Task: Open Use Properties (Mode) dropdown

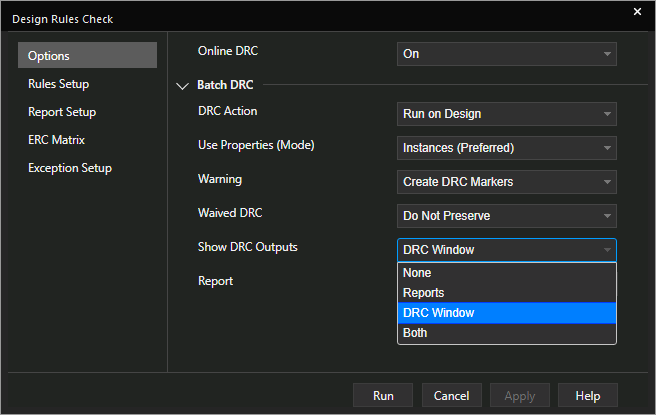Action: 506,148
